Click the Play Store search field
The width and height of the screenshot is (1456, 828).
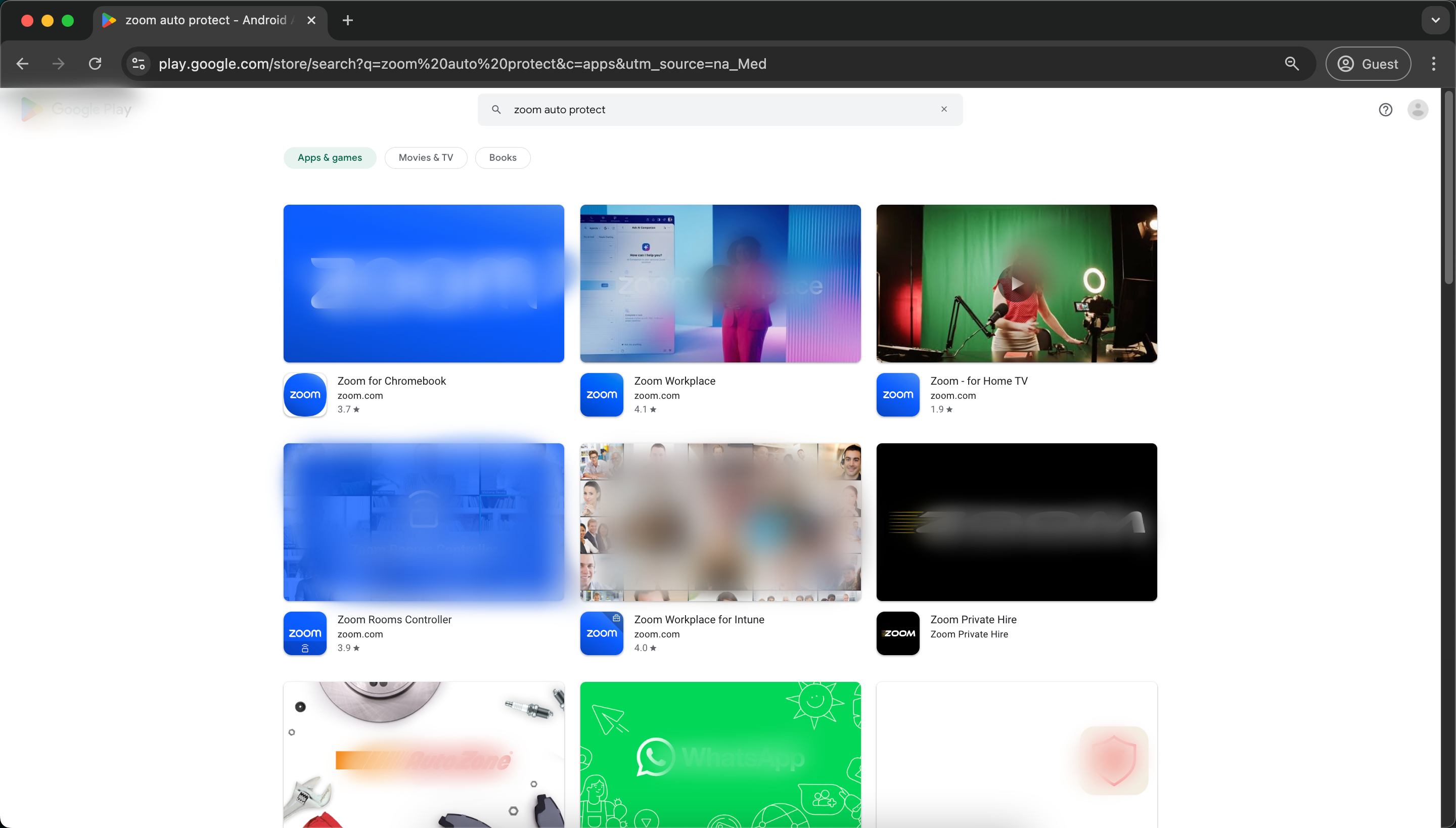[x=719, y=109]
